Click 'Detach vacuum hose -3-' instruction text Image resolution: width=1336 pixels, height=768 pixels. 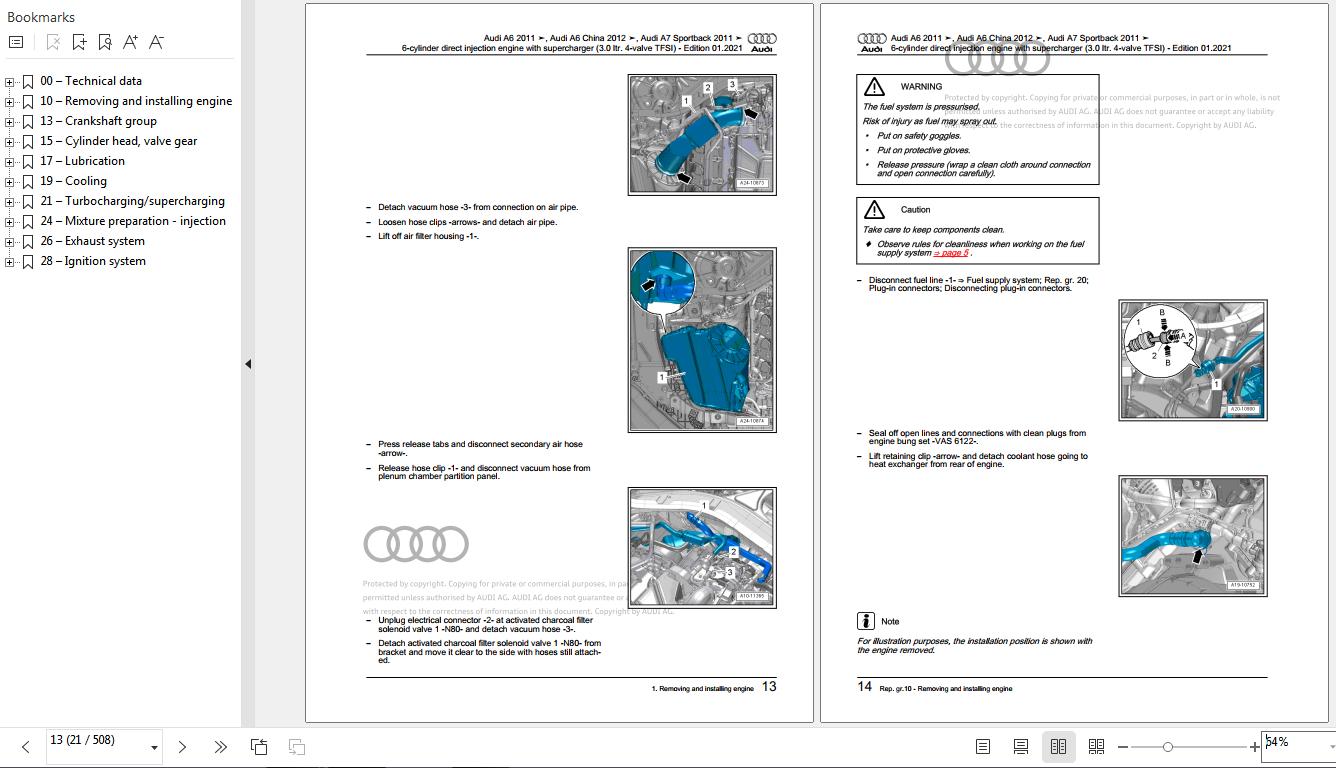(x=478, y=207)
